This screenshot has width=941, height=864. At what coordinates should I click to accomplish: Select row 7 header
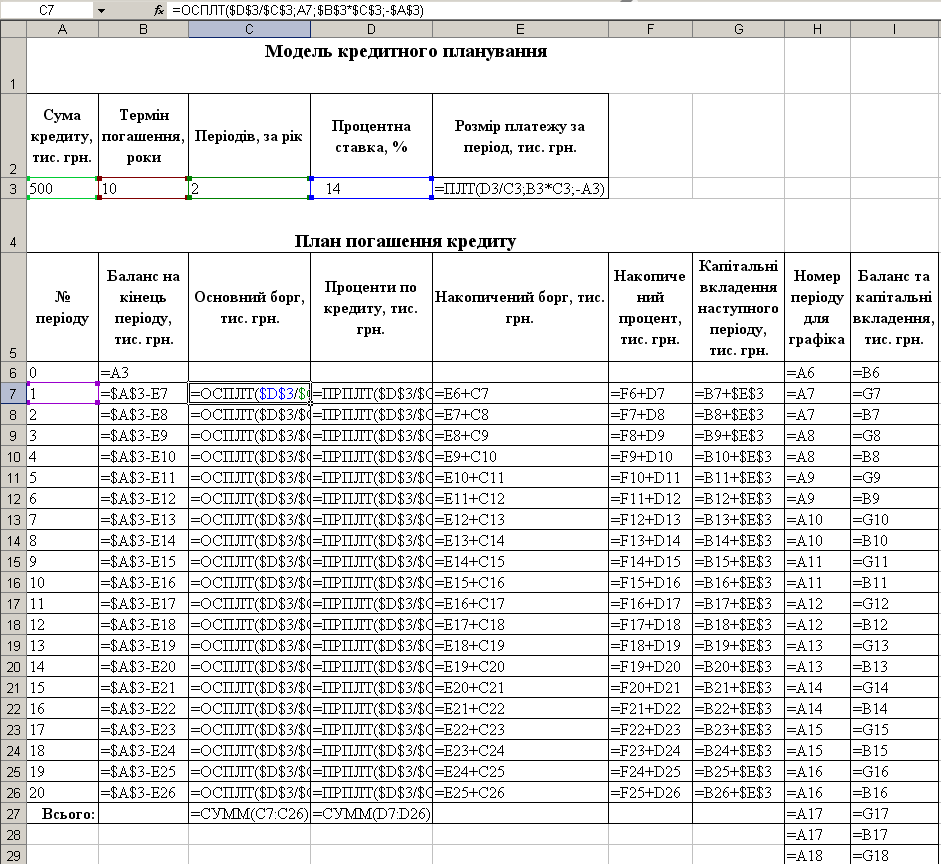point(13,394)
